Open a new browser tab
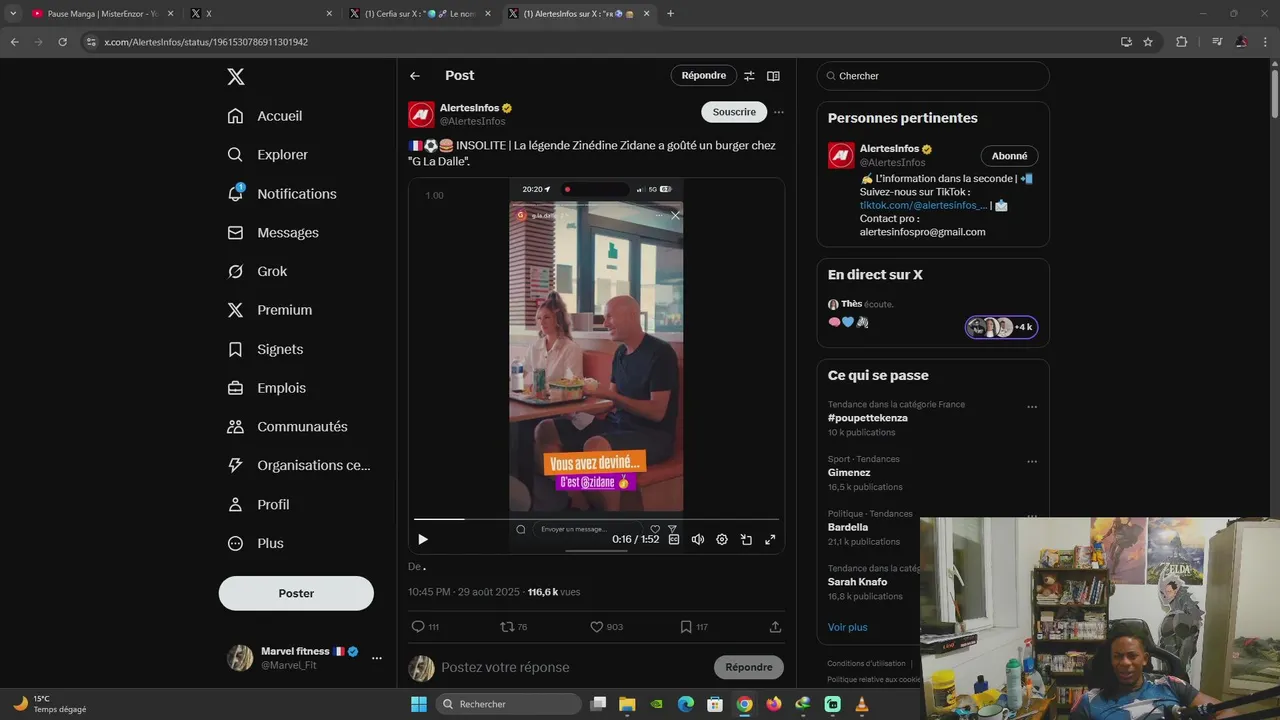The height and width of the screenshot is (720, 1280). tap(670, 14)
